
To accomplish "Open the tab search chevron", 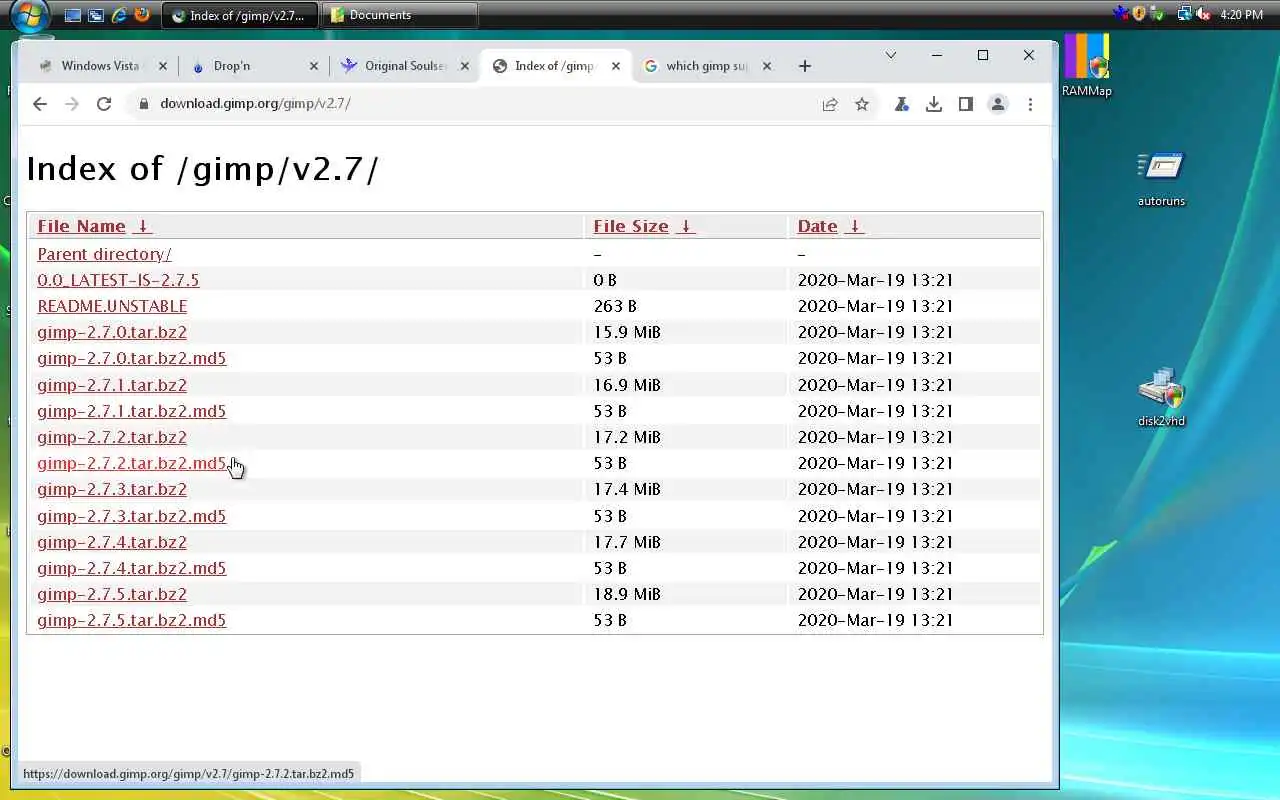I will pos(891,56).
